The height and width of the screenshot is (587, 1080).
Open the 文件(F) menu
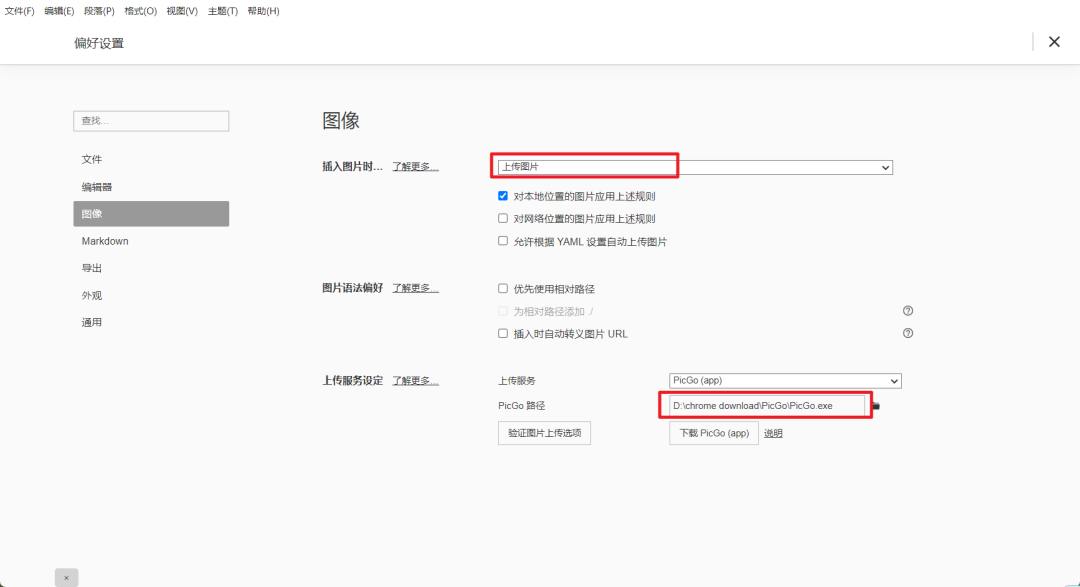19,11
